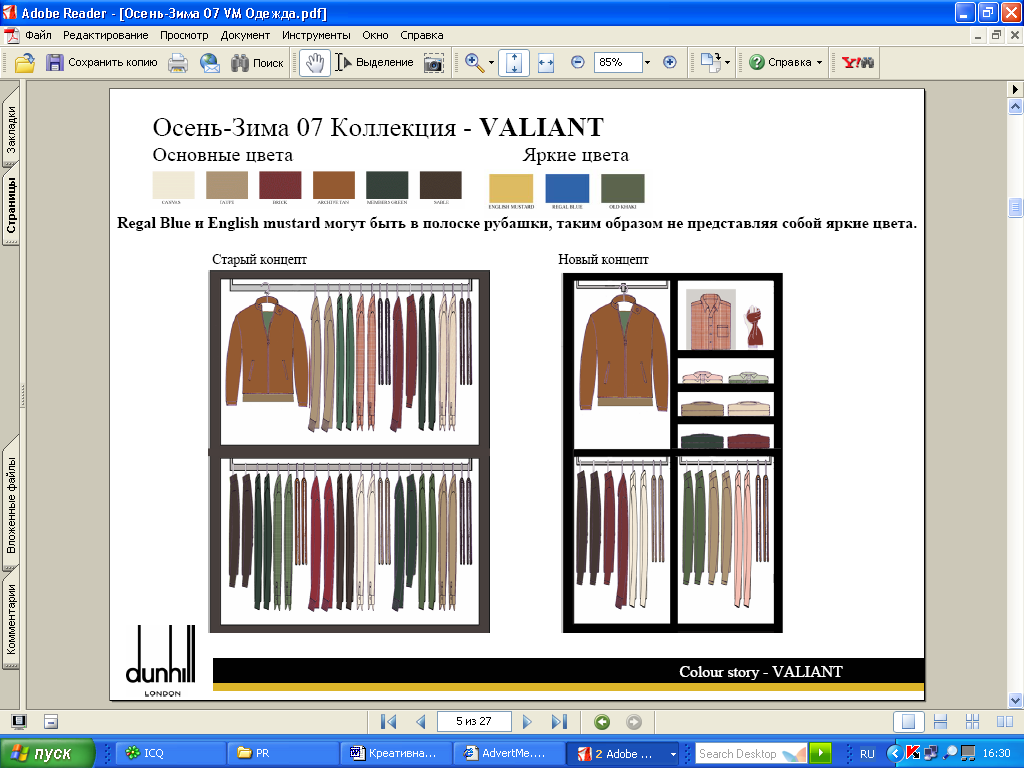Viewport: 1024px width, 768px height.
Task: Click the green Search Desktop go button
Action: 820,754
